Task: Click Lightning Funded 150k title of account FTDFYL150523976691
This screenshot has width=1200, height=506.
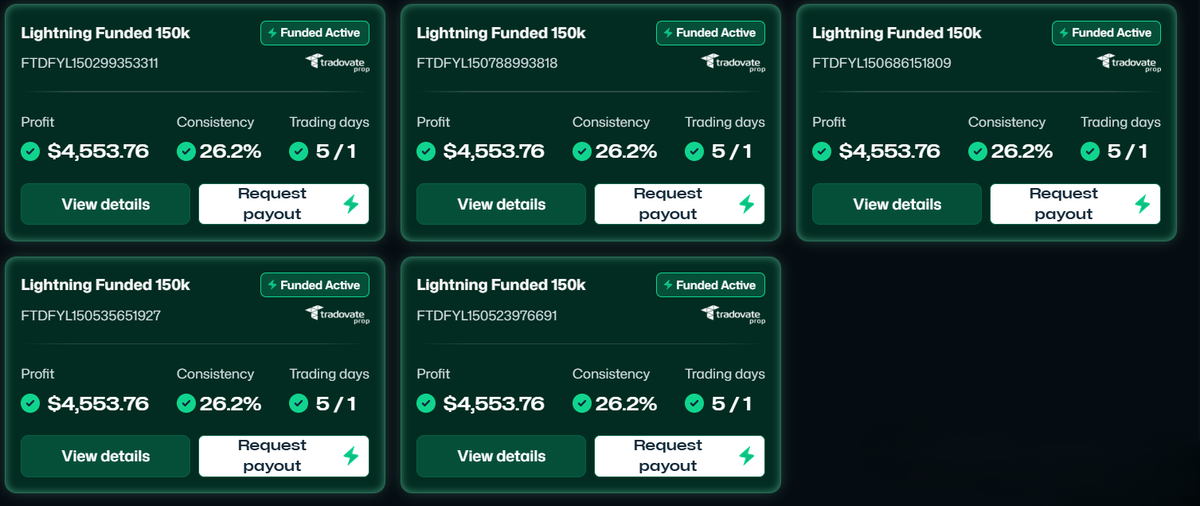Action: point(501,285)
